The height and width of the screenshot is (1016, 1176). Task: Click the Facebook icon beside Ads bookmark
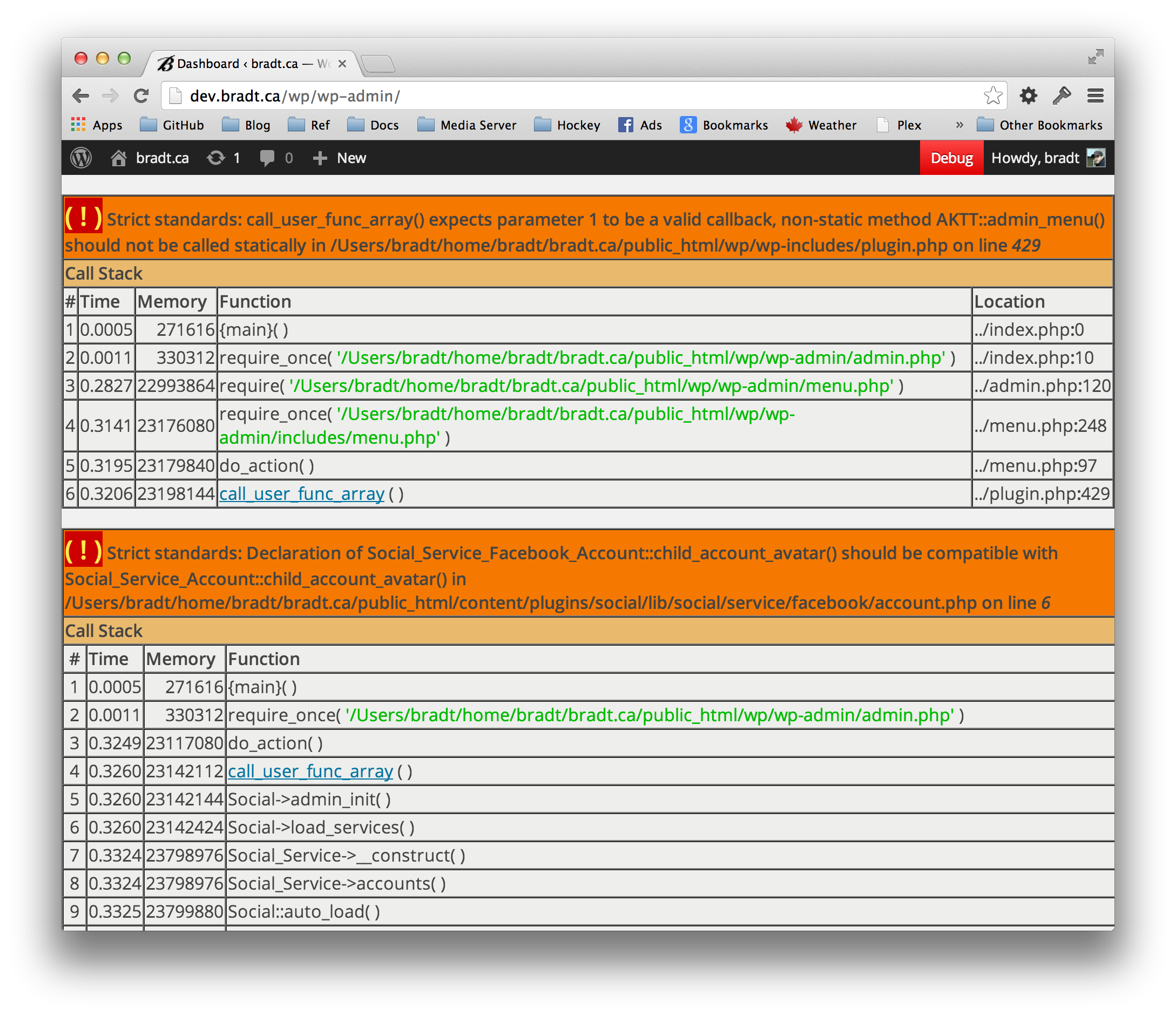[625, 125]
